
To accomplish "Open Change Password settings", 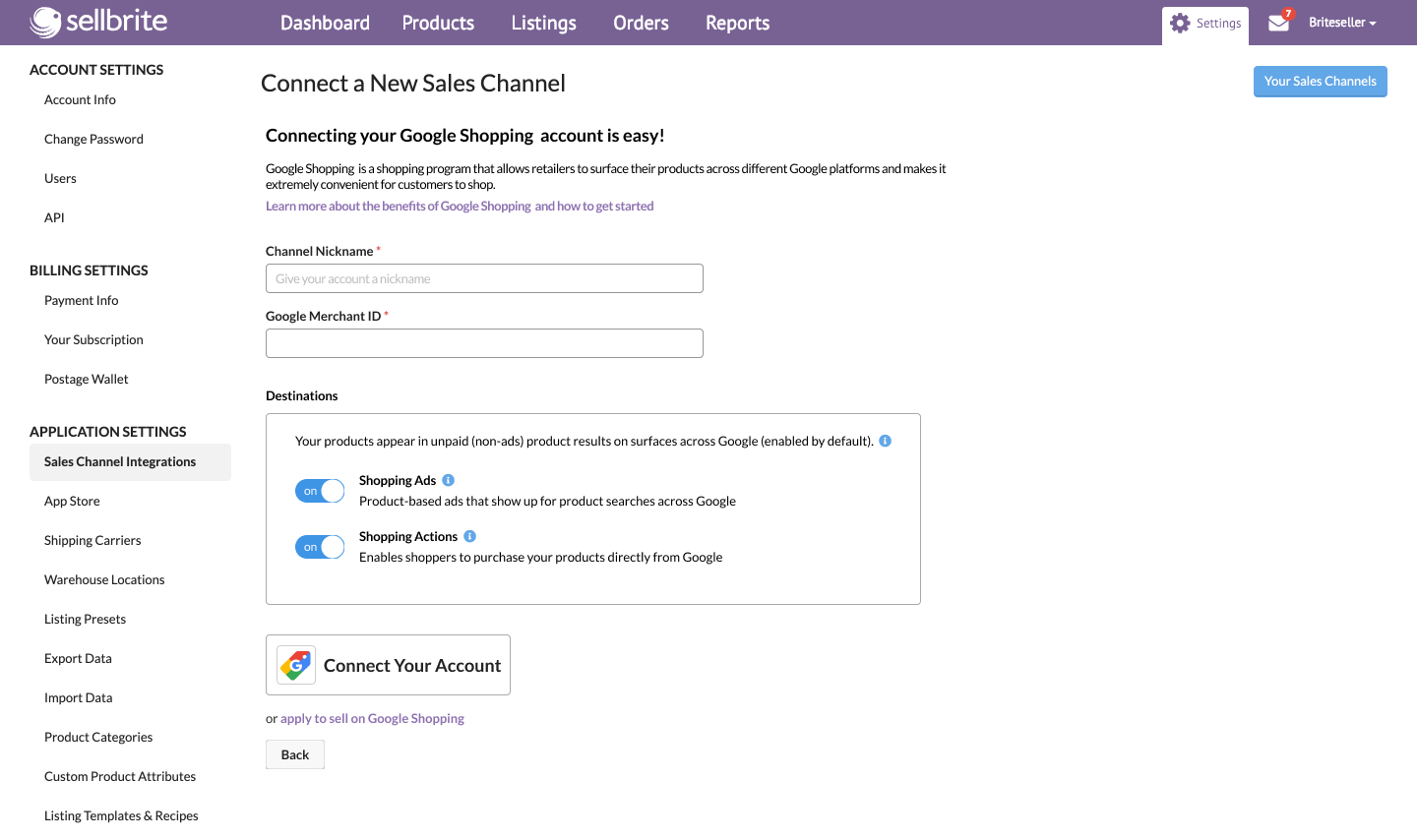I will coord(93,139).
